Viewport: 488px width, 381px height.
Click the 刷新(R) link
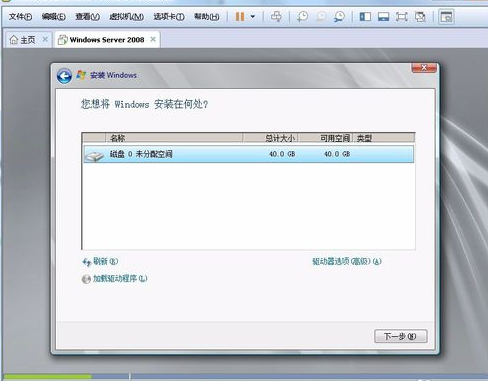point(105,261)
